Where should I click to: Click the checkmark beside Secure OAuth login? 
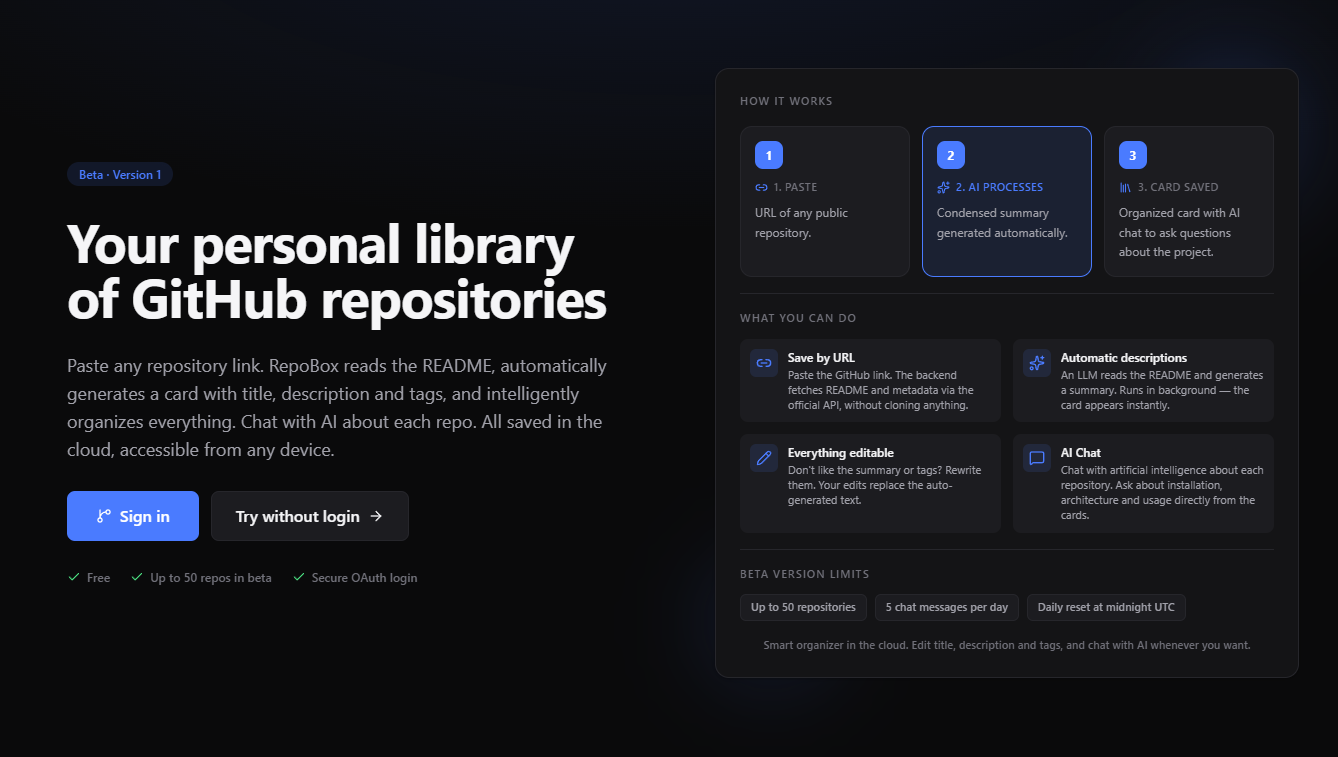[298, 577]
